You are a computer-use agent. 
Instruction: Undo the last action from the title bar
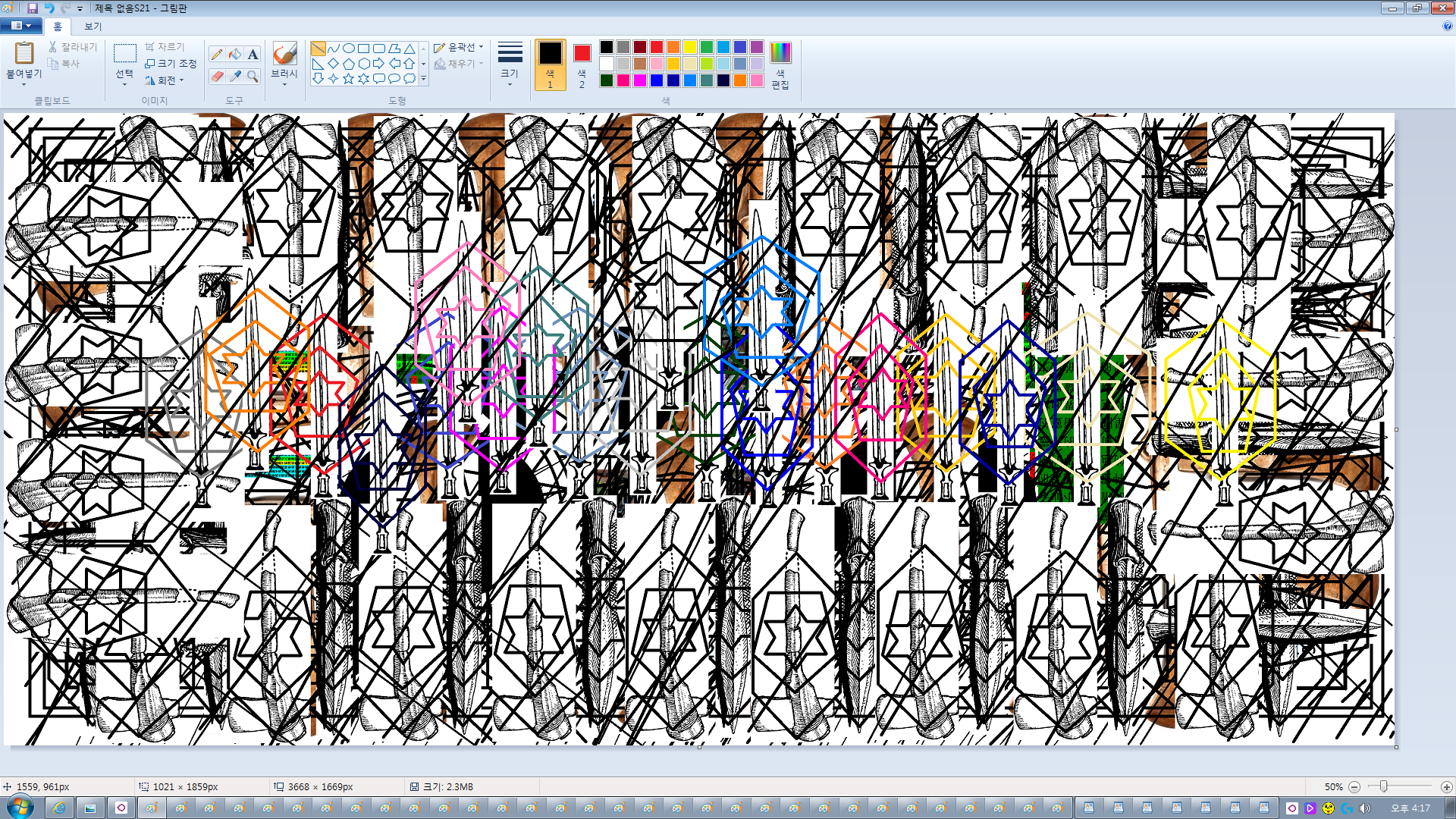(49, 8)
